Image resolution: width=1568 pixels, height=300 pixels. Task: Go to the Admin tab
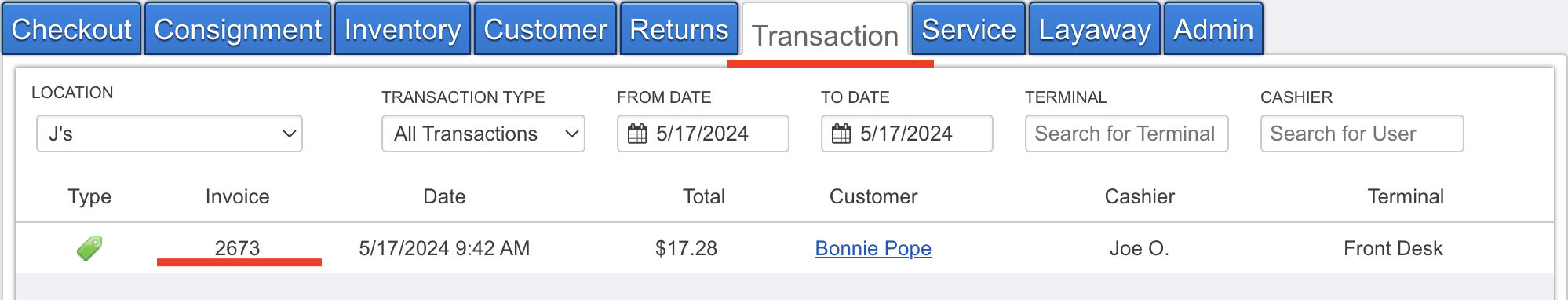pos(1213,29)
